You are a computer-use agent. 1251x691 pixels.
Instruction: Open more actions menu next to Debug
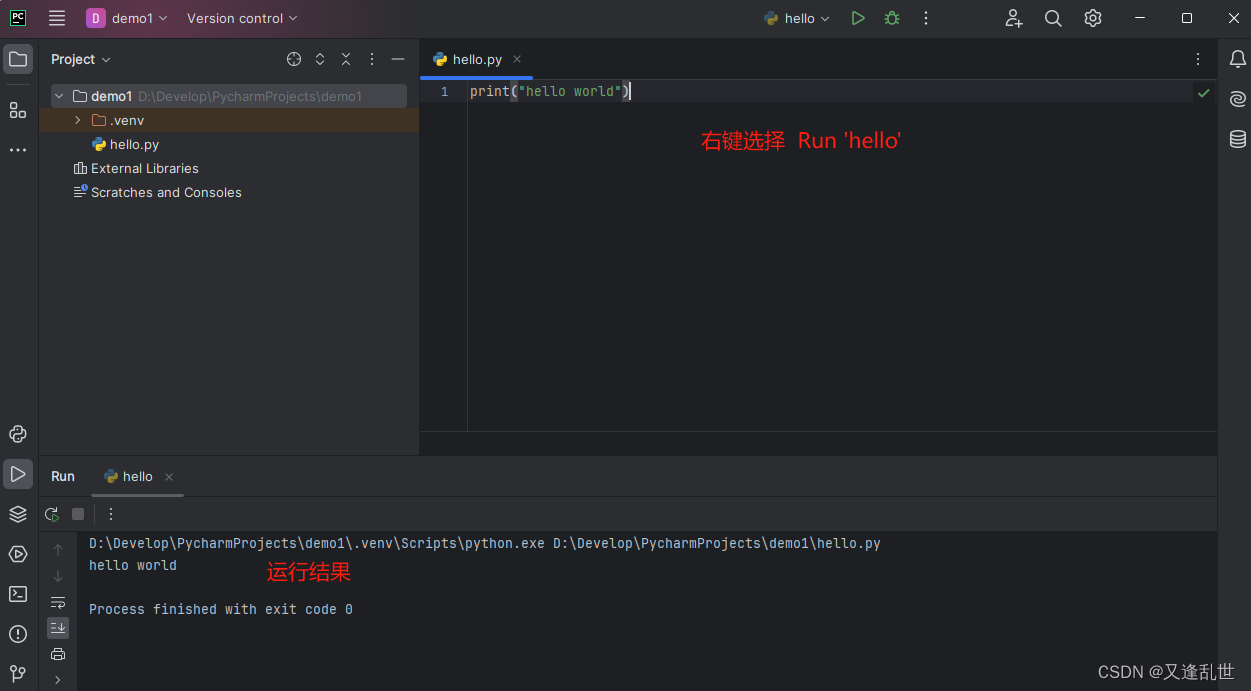click(926, 18)
